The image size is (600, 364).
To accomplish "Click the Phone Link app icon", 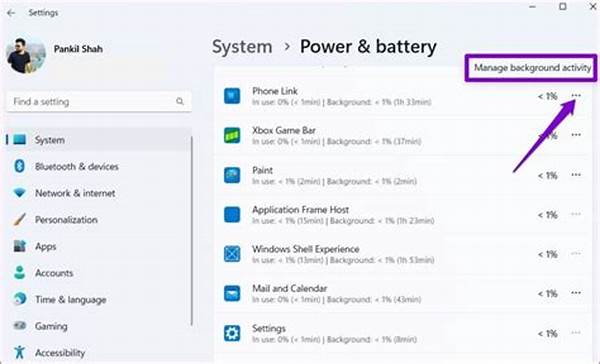I will 232,96.
